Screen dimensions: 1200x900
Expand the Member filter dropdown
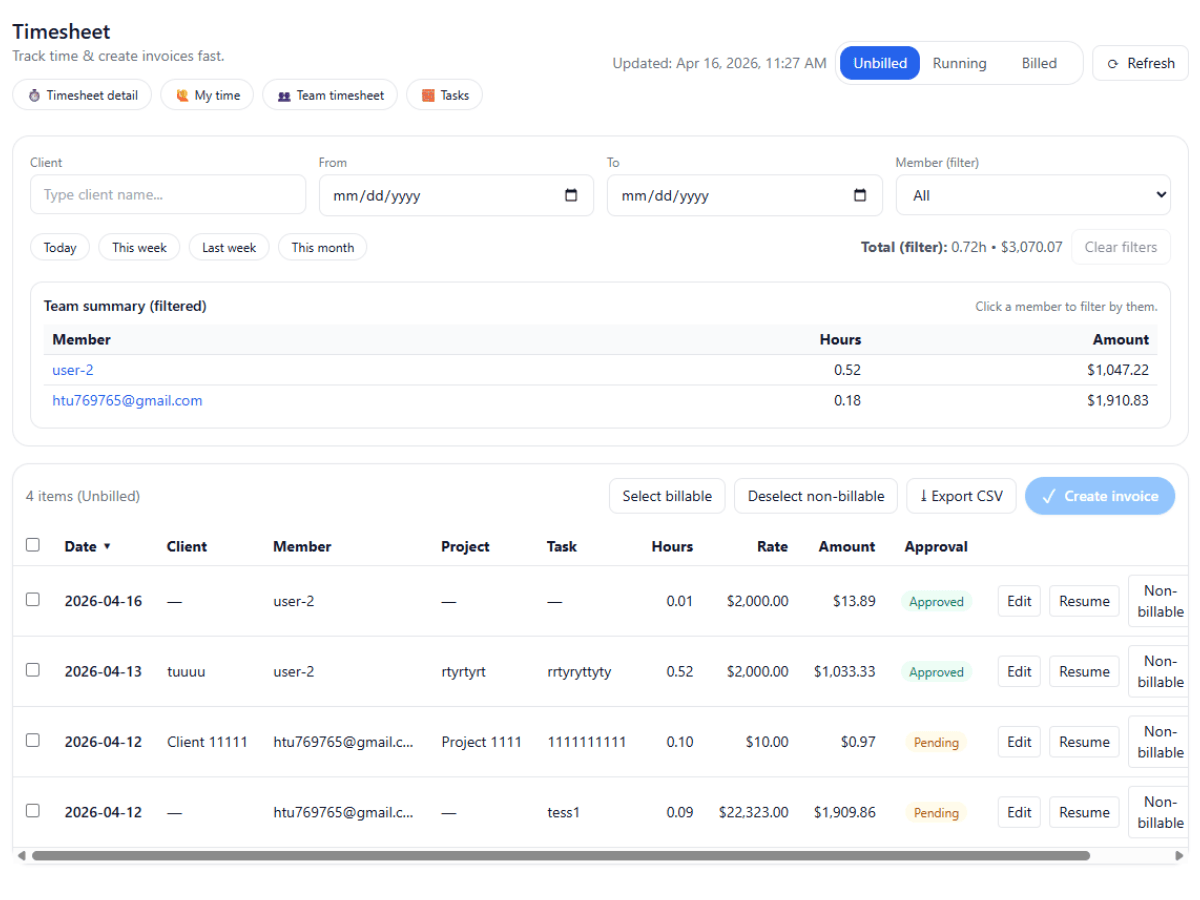[x=1033, y=196]
